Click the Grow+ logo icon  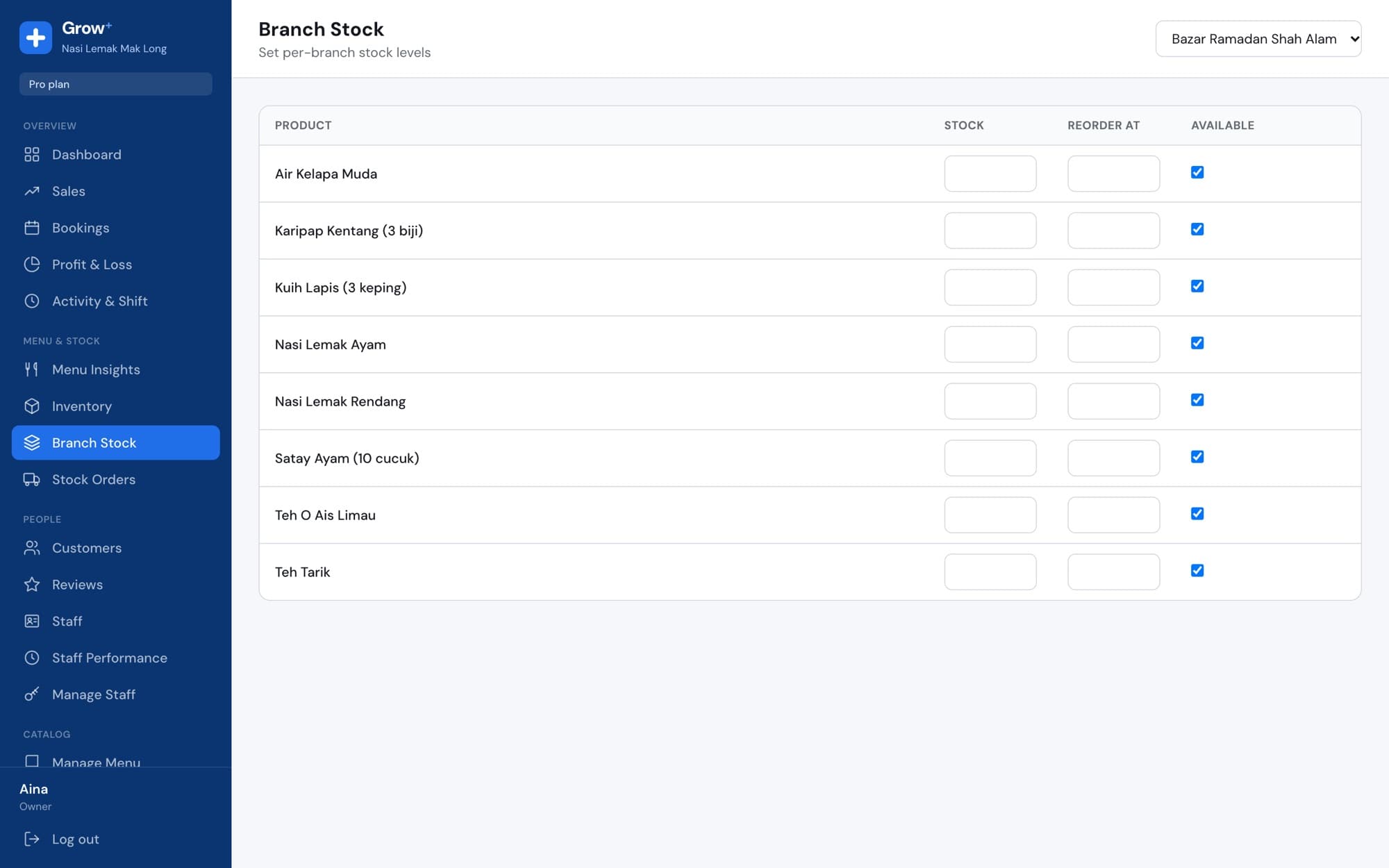pyautogui.click(x=35, y=37)
